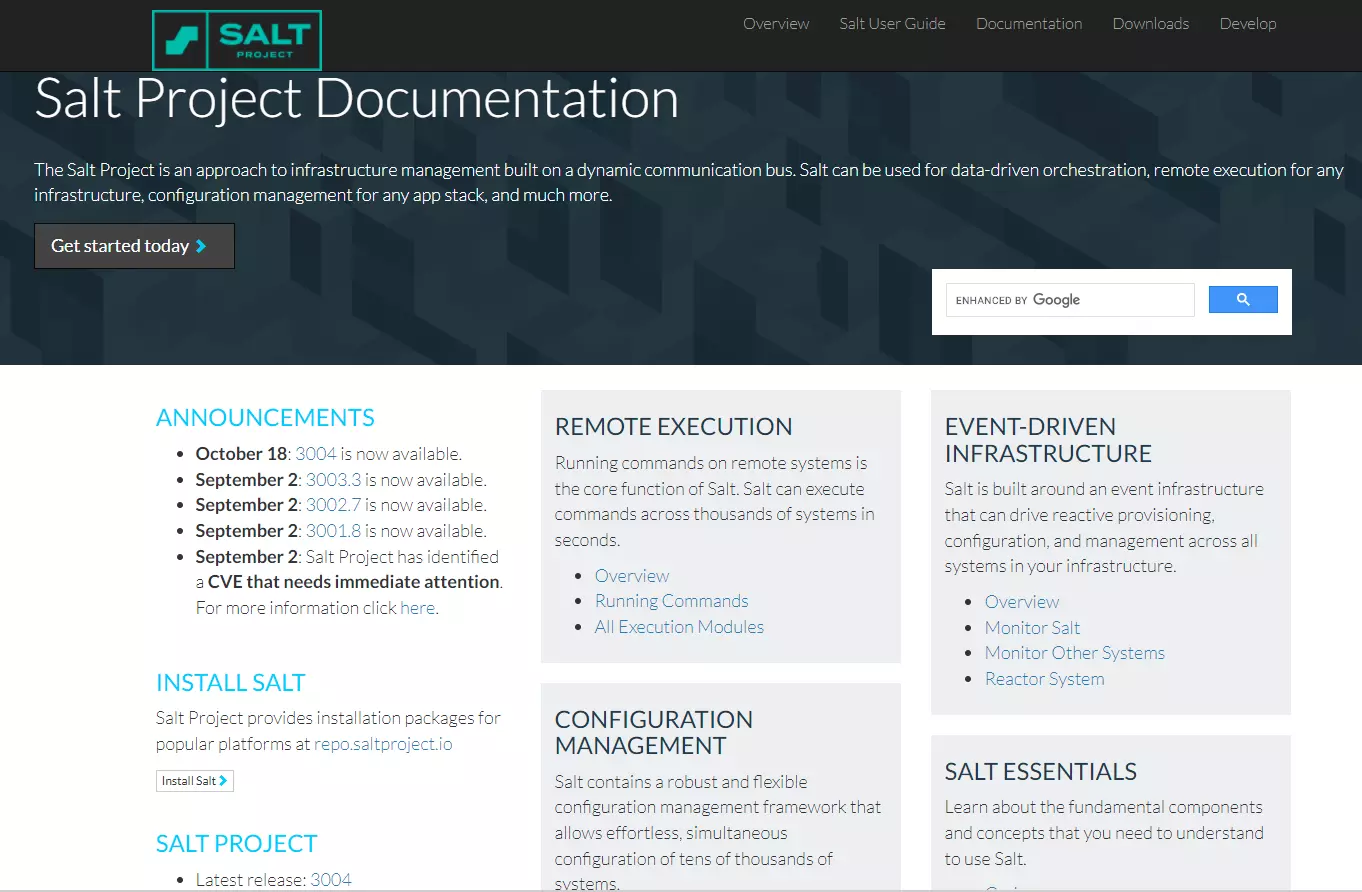Visit the repo.saltproject.io link

pyautogui.click(x=383, y=744)
